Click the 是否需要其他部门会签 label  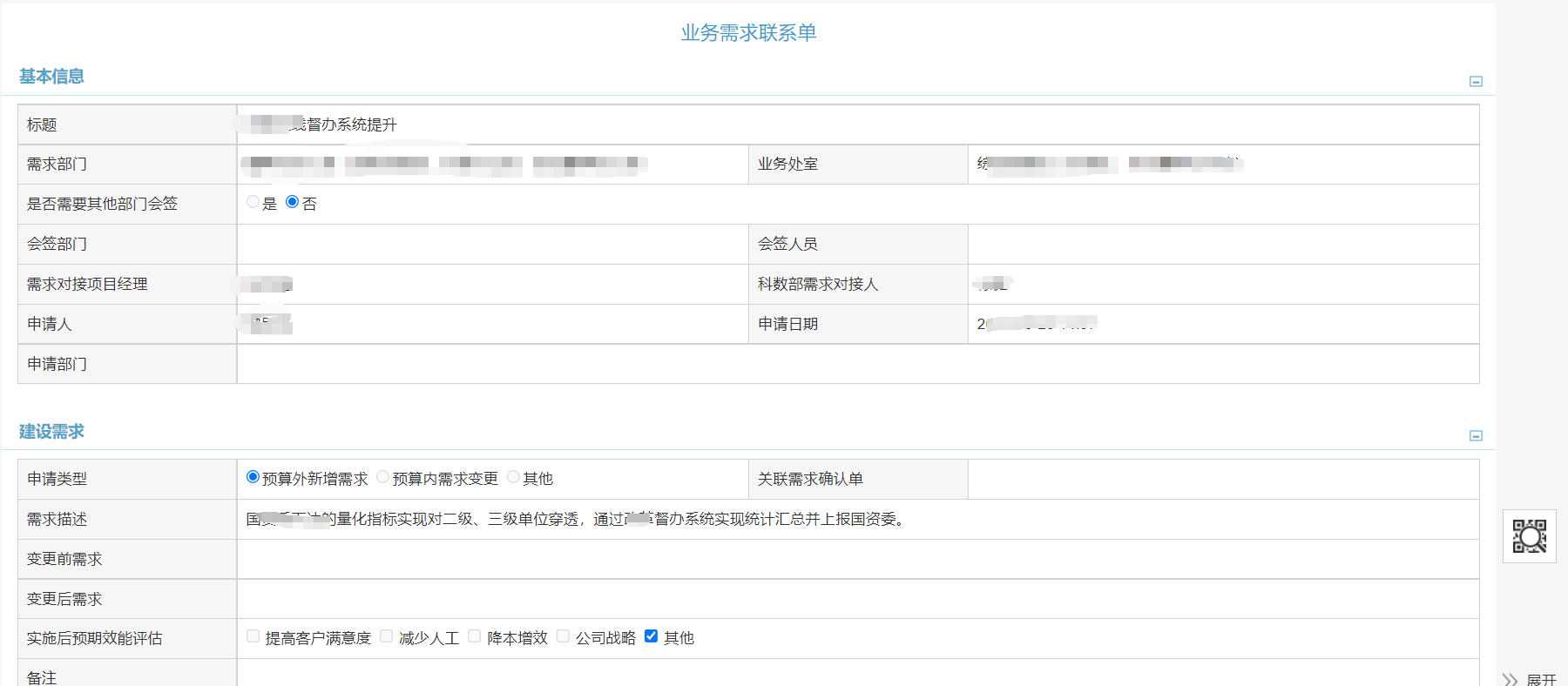(x=102, y=204)
